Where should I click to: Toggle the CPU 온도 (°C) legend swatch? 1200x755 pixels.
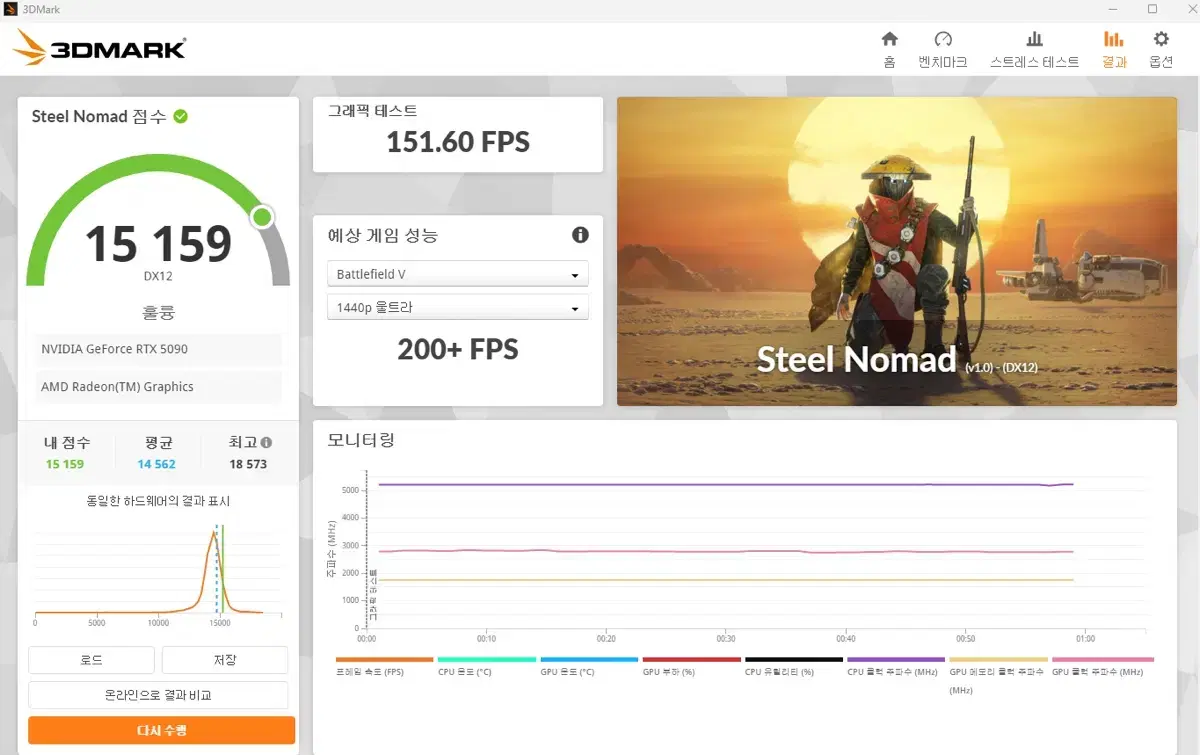coord(486,660)
